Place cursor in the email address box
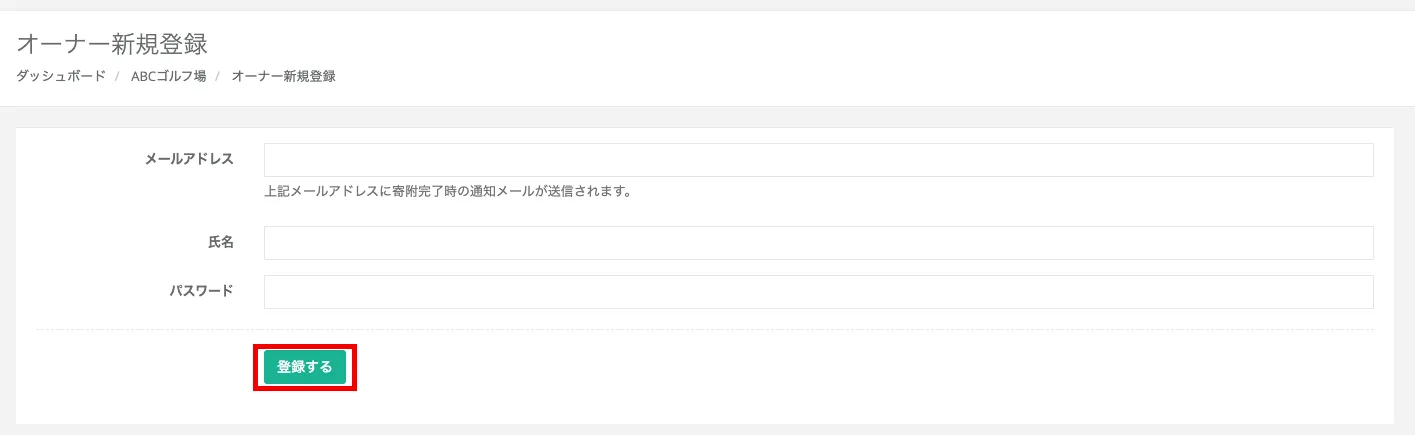 click(818, 160)
